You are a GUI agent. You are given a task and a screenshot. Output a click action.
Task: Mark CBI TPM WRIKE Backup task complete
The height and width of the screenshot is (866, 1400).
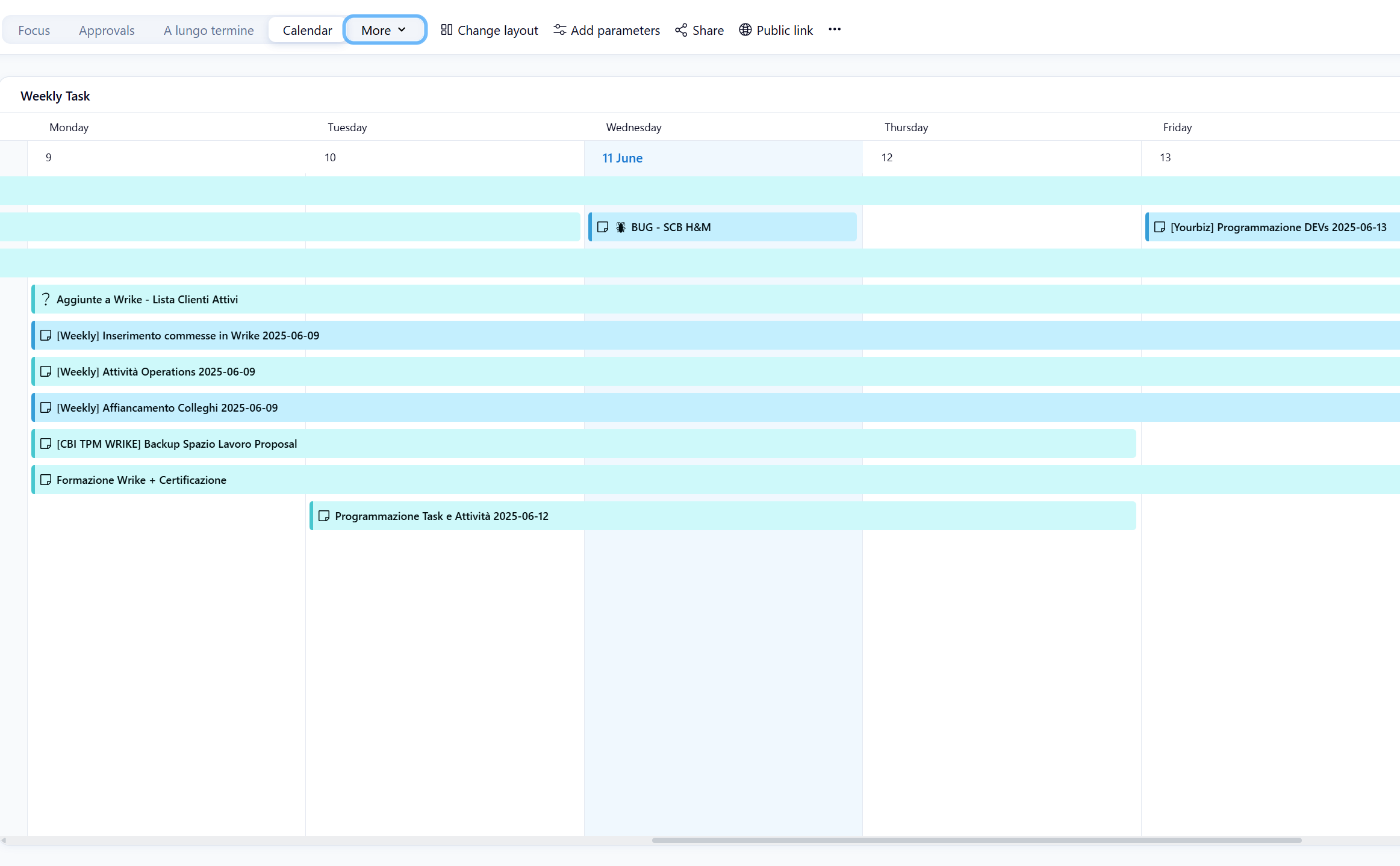click(46, 444)
